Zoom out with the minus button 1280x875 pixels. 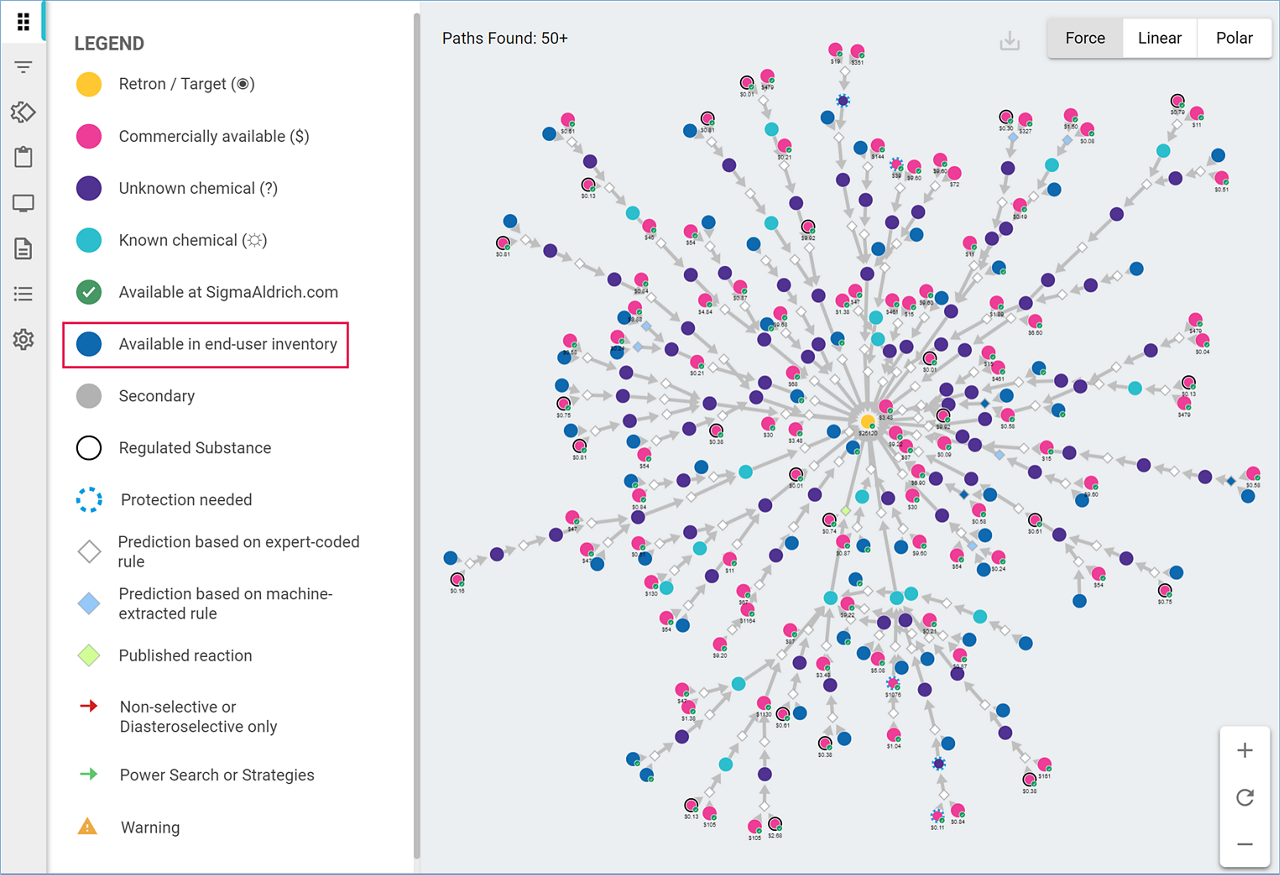click(1245, 844)
